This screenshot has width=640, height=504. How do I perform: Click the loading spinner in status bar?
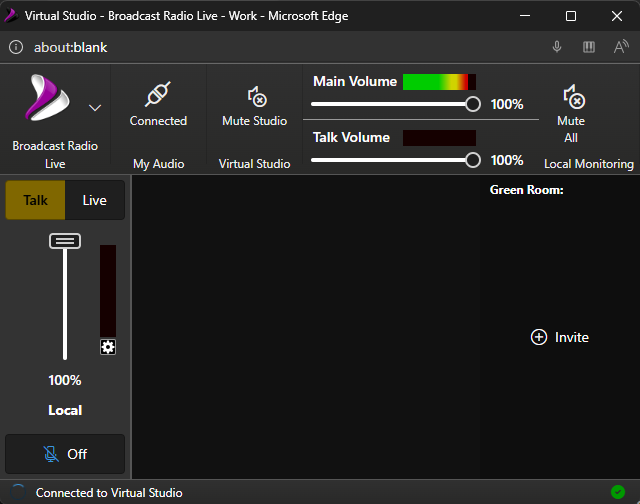click(18, 492)
